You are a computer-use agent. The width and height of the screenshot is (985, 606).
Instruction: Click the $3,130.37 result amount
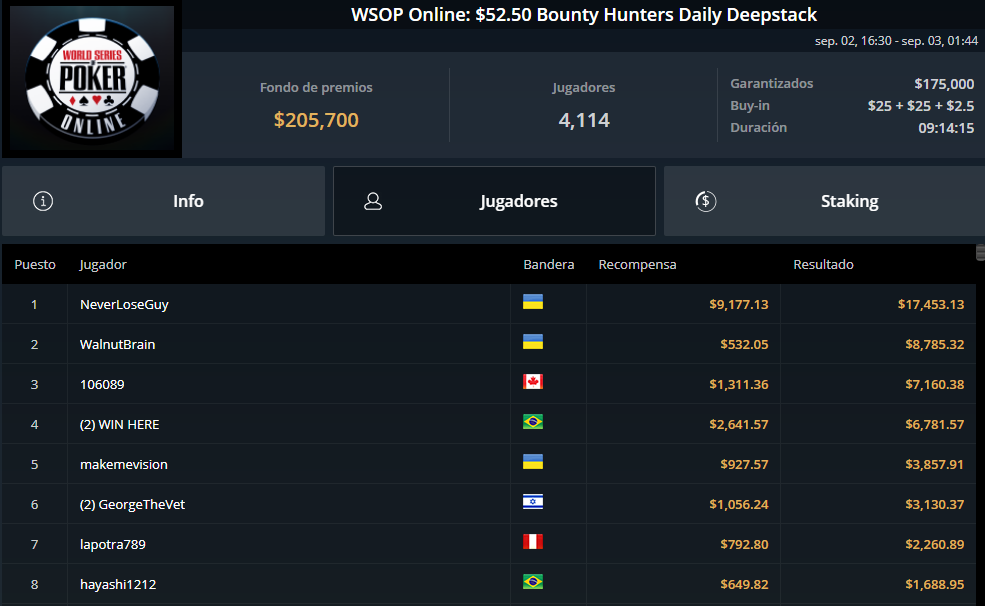point(935,504)
